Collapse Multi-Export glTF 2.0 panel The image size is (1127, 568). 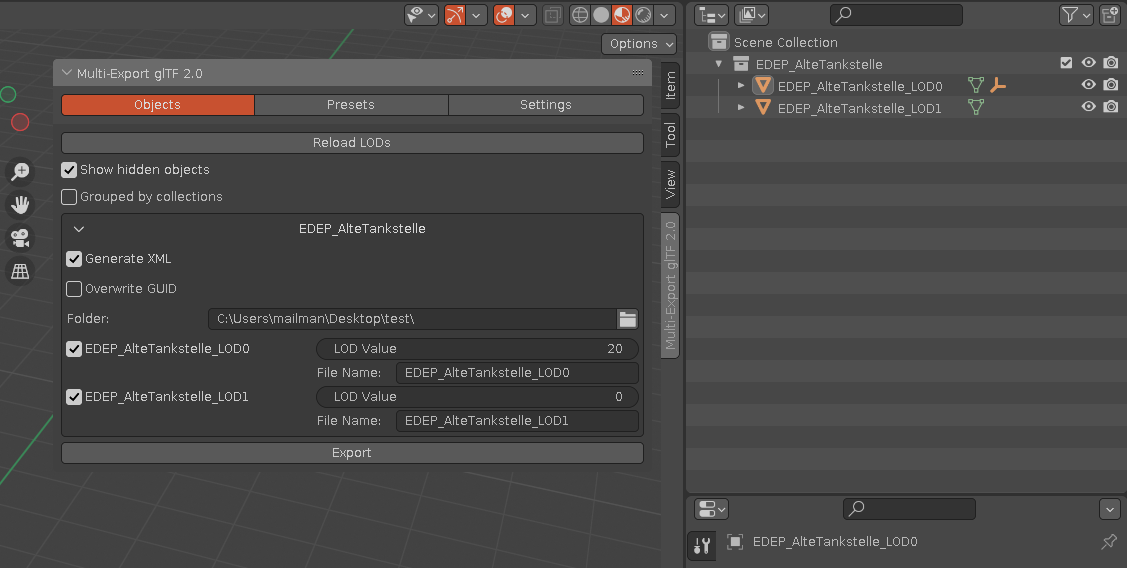(x=67, y=73)
